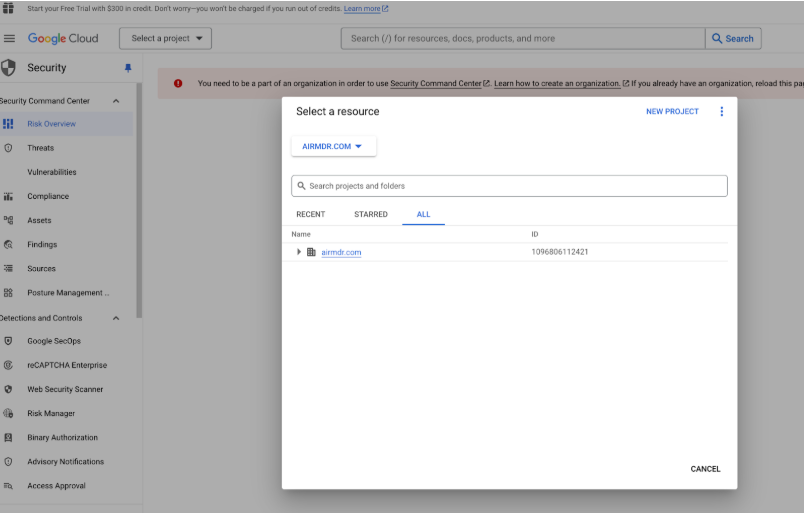Click the NEW PROJECT button
Screen dimensions: 804x513
[x=672, y=111]
